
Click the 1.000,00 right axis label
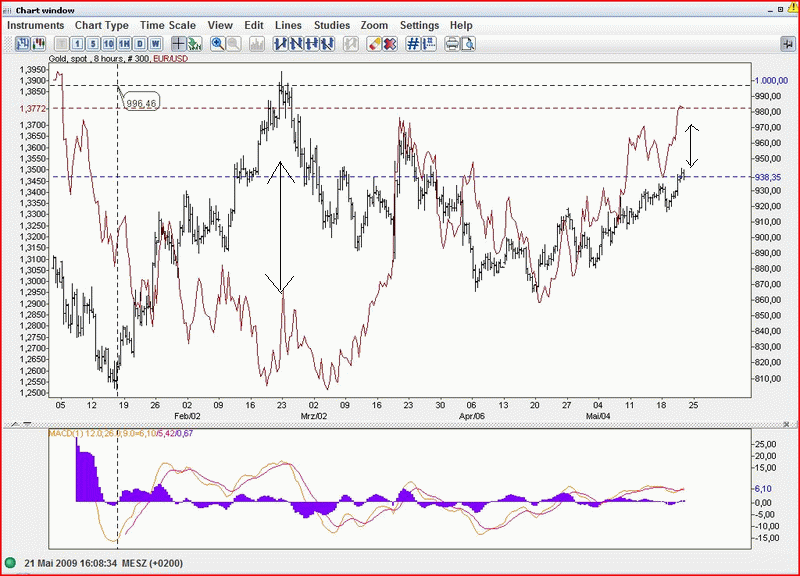pyautogui.click(x=771, y=81)
